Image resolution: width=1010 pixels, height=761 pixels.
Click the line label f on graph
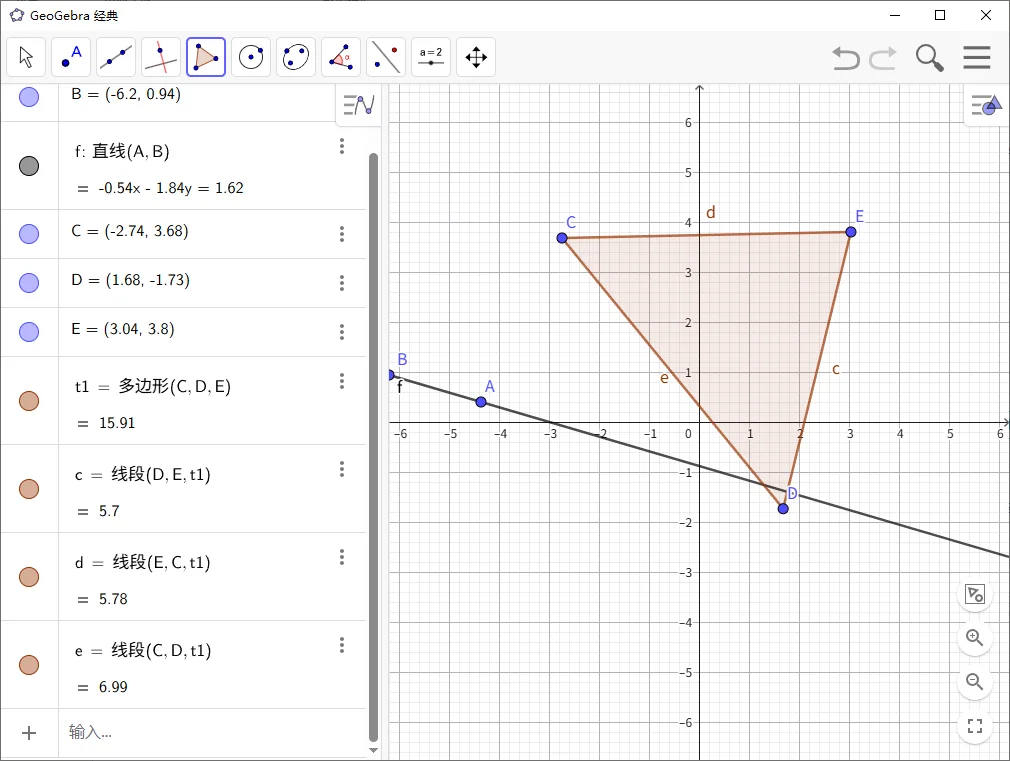point(399,387)
